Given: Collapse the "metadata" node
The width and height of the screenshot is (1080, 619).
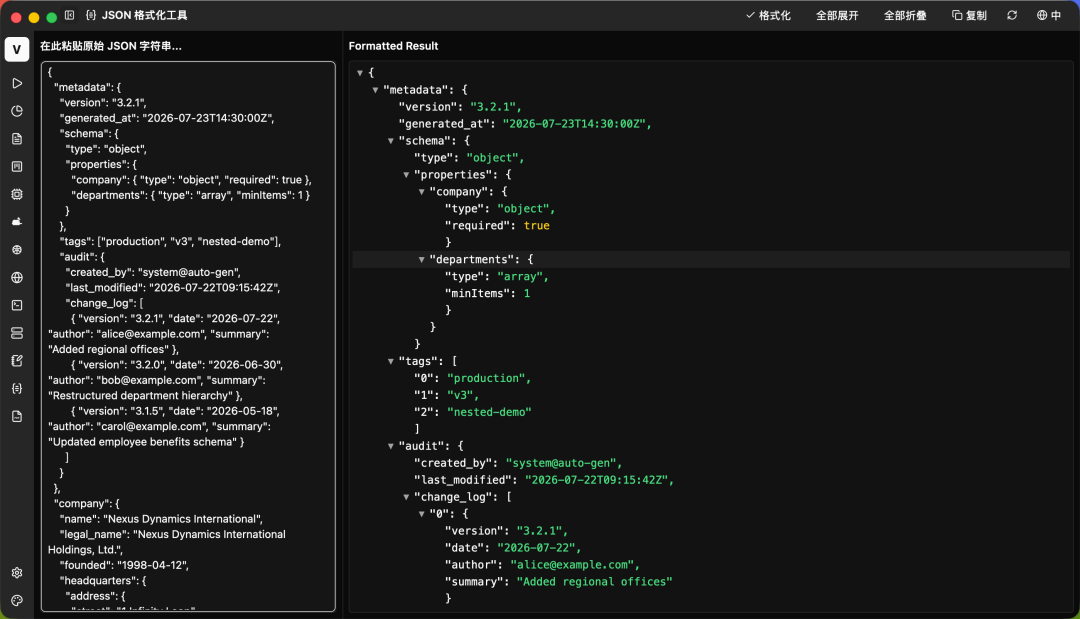Looking at the screenshot, I should tap(375, 90).
